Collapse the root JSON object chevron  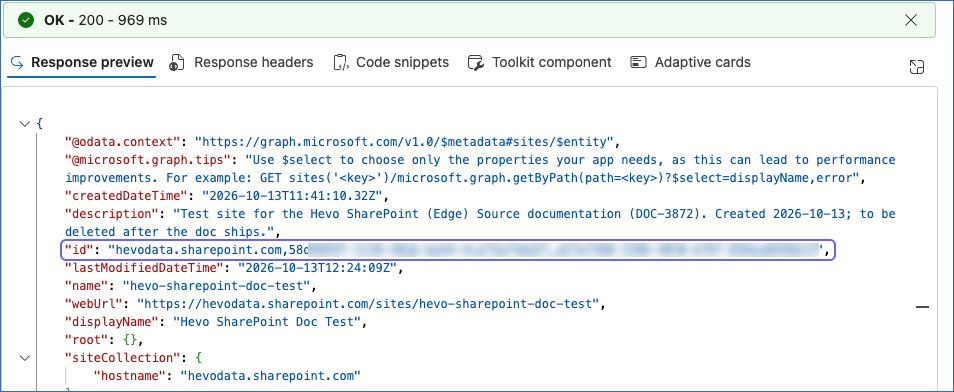[25, 124]
